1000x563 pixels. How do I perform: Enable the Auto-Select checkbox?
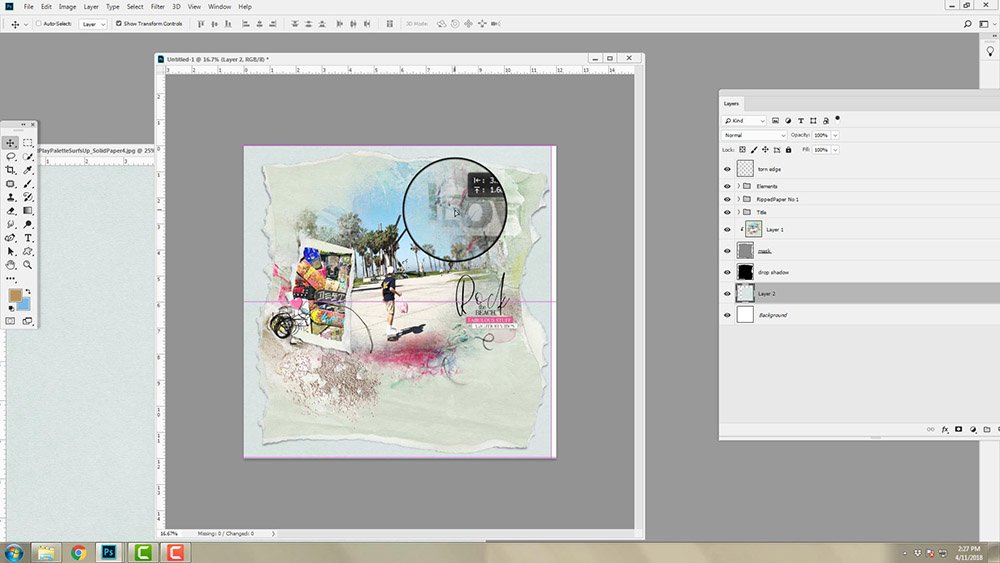(x=38, y=24)
